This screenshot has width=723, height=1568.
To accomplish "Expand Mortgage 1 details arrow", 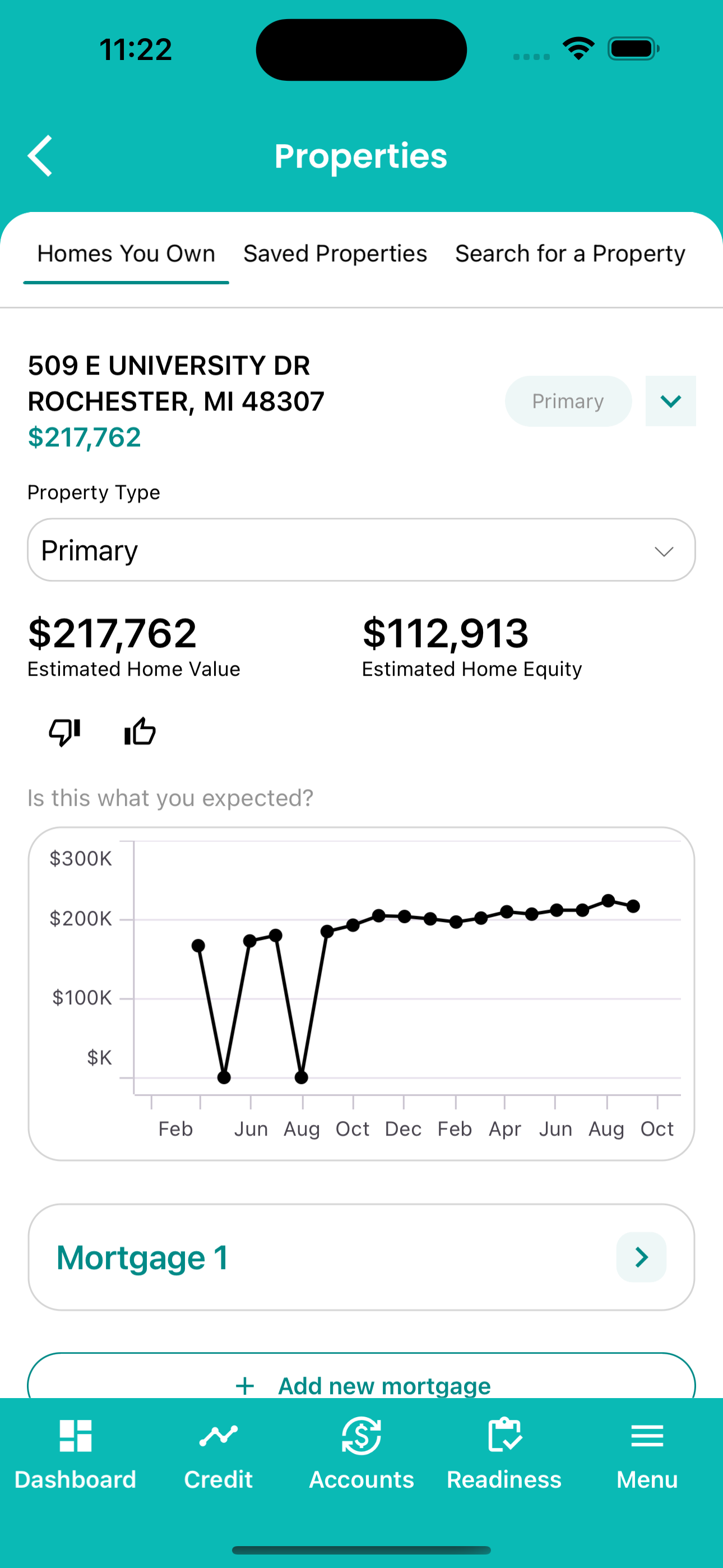I will pos(641,1257).
